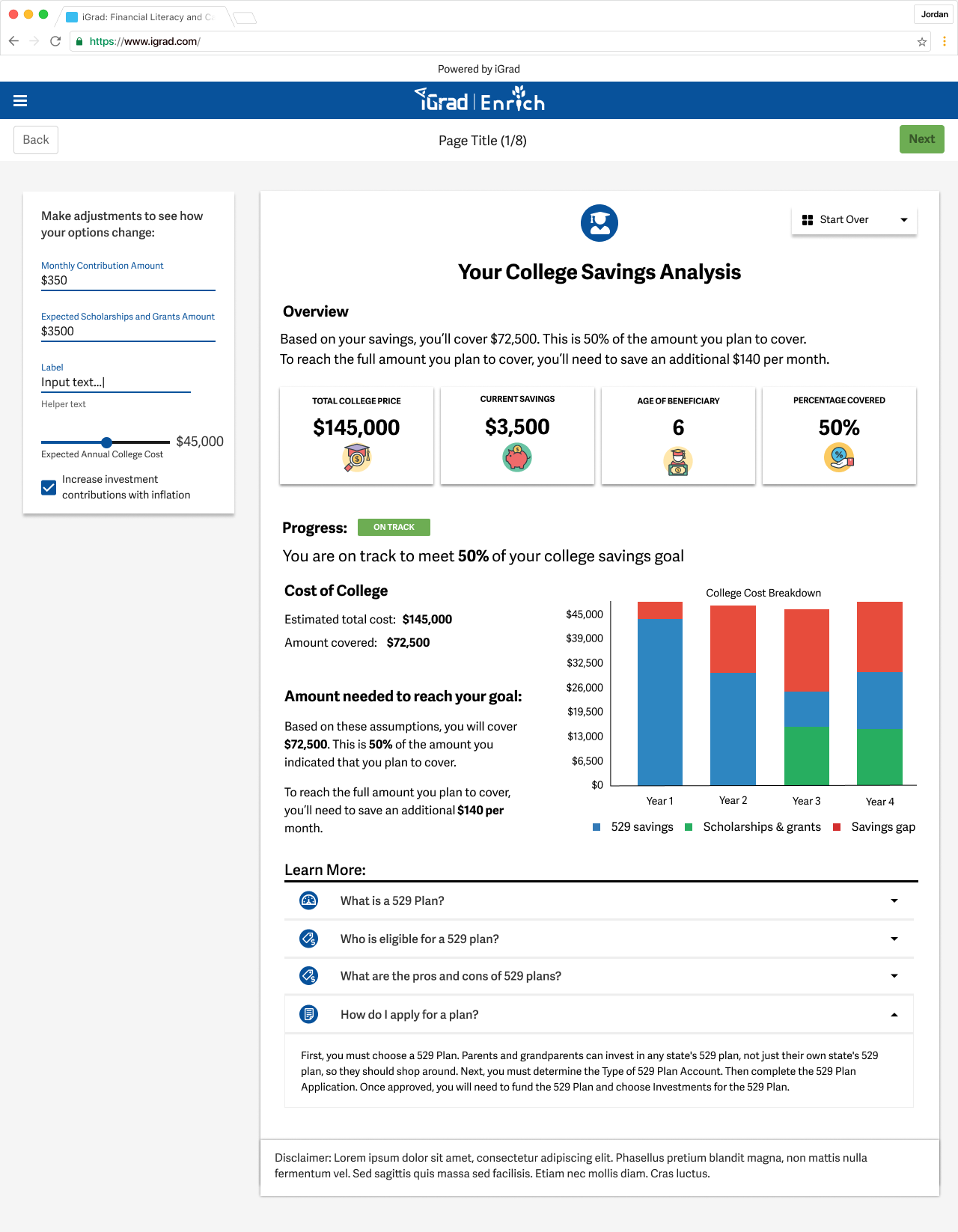The height and width of the screenshot is (1232, 958).
Task: Click the 50% percentage covered value
Action: tap(839, 427)
